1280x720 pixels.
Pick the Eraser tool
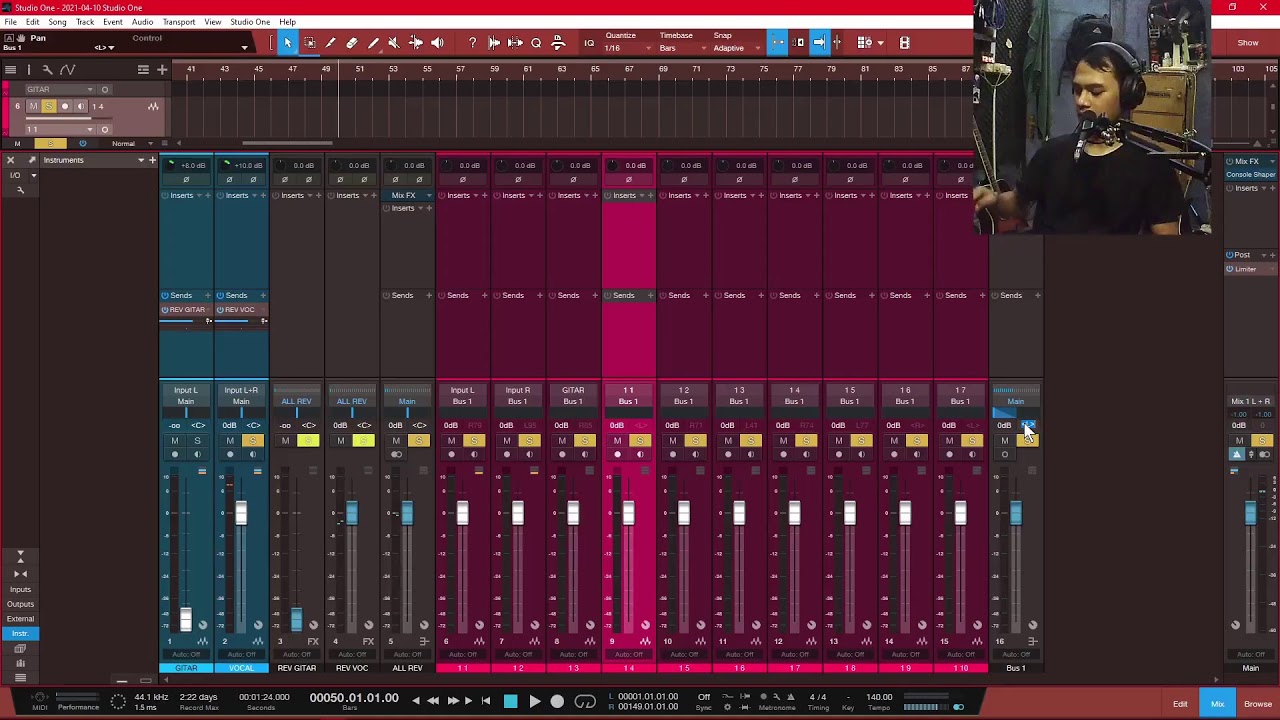tap(351, 43)
